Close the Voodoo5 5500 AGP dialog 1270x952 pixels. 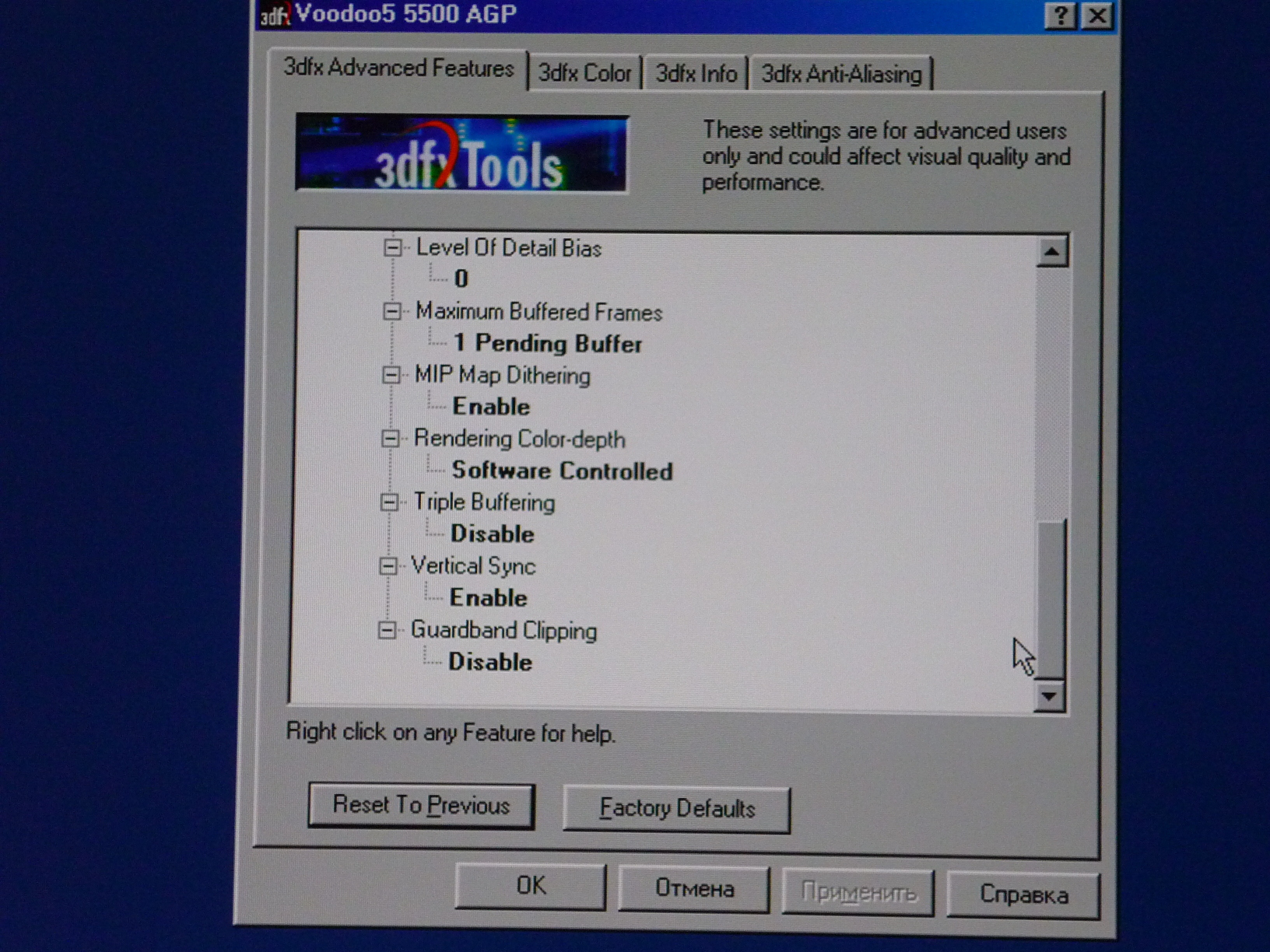pyautogui.click(x=1097, y=16)
